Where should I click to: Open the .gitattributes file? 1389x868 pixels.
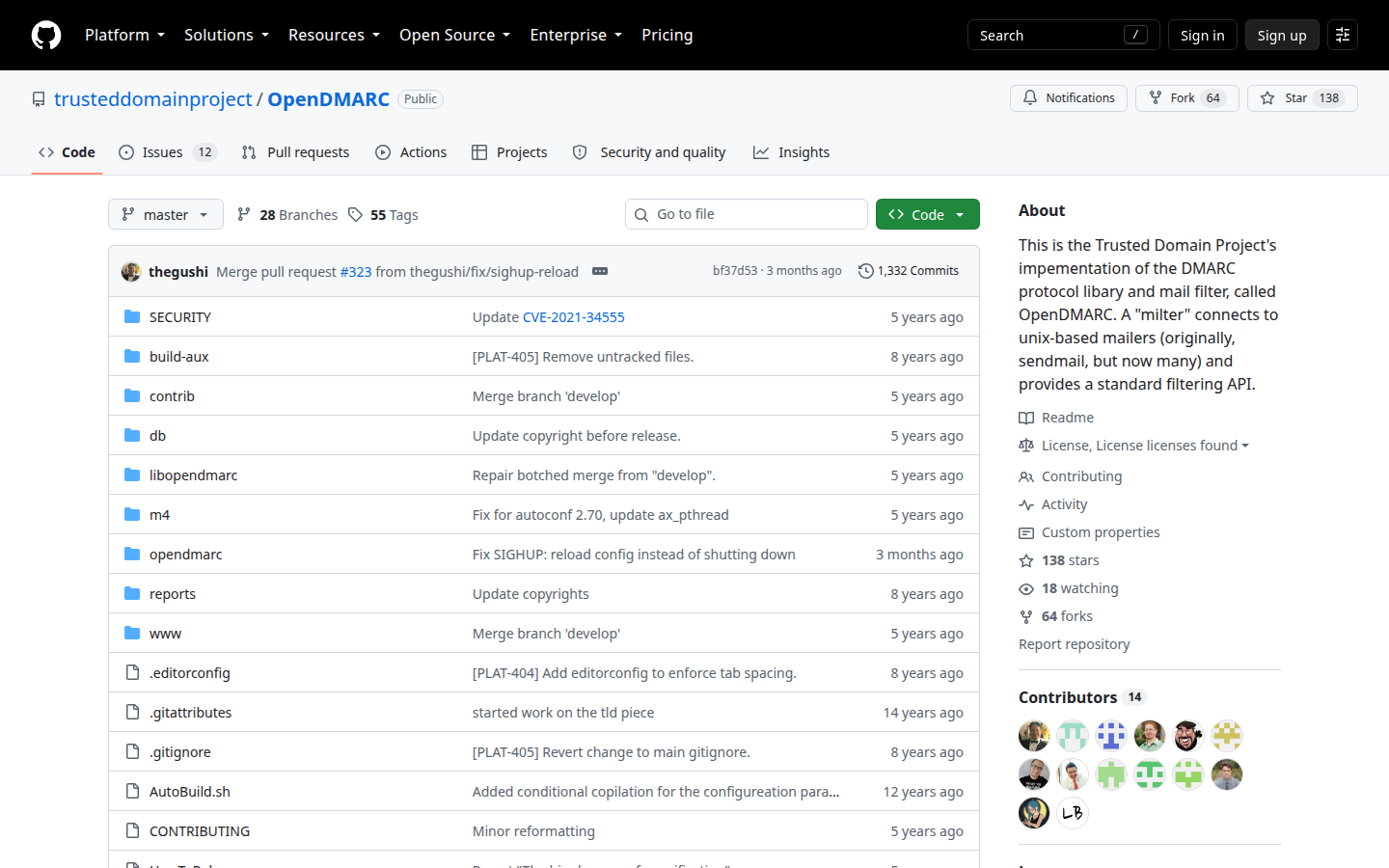click(x=191, y=713)
